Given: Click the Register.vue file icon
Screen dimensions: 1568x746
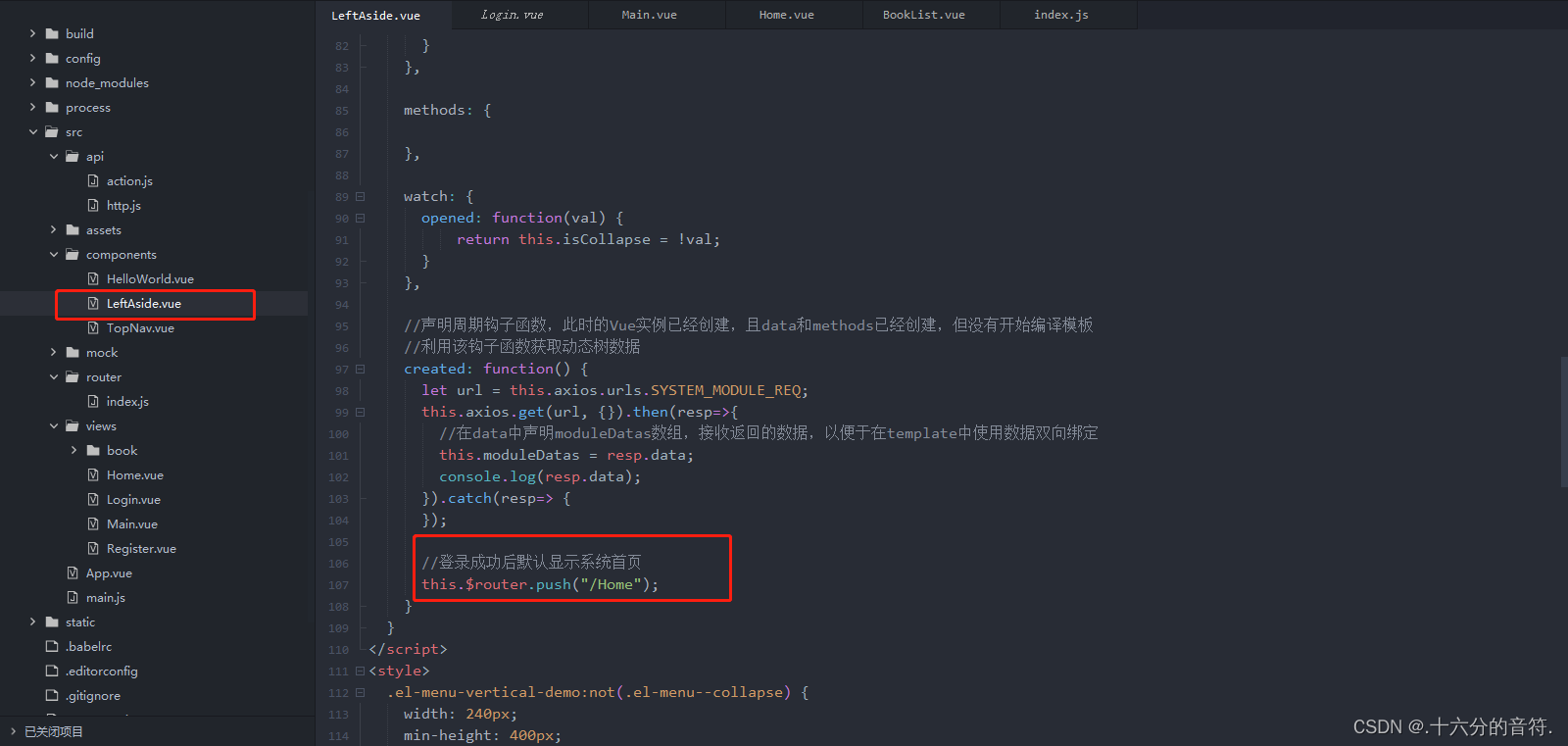Looking at the screenshot, I should pyautogui.click(x=93, y=548).
